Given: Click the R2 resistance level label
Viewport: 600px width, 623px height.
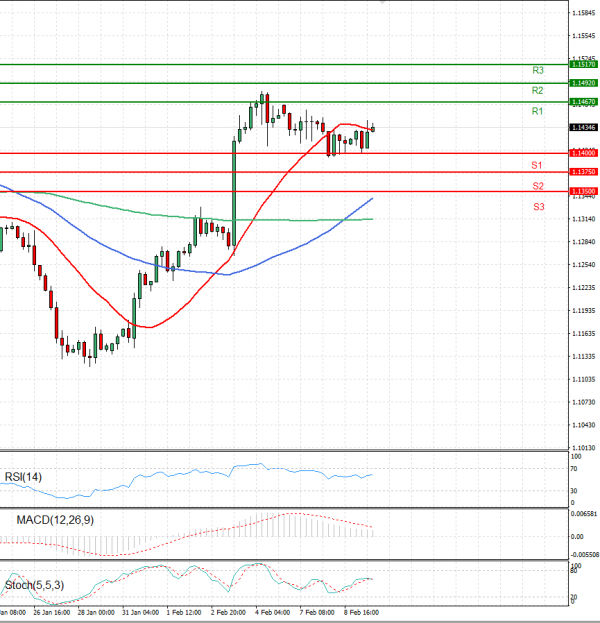Looking at the screenshot, I should (x=538, y=91).
